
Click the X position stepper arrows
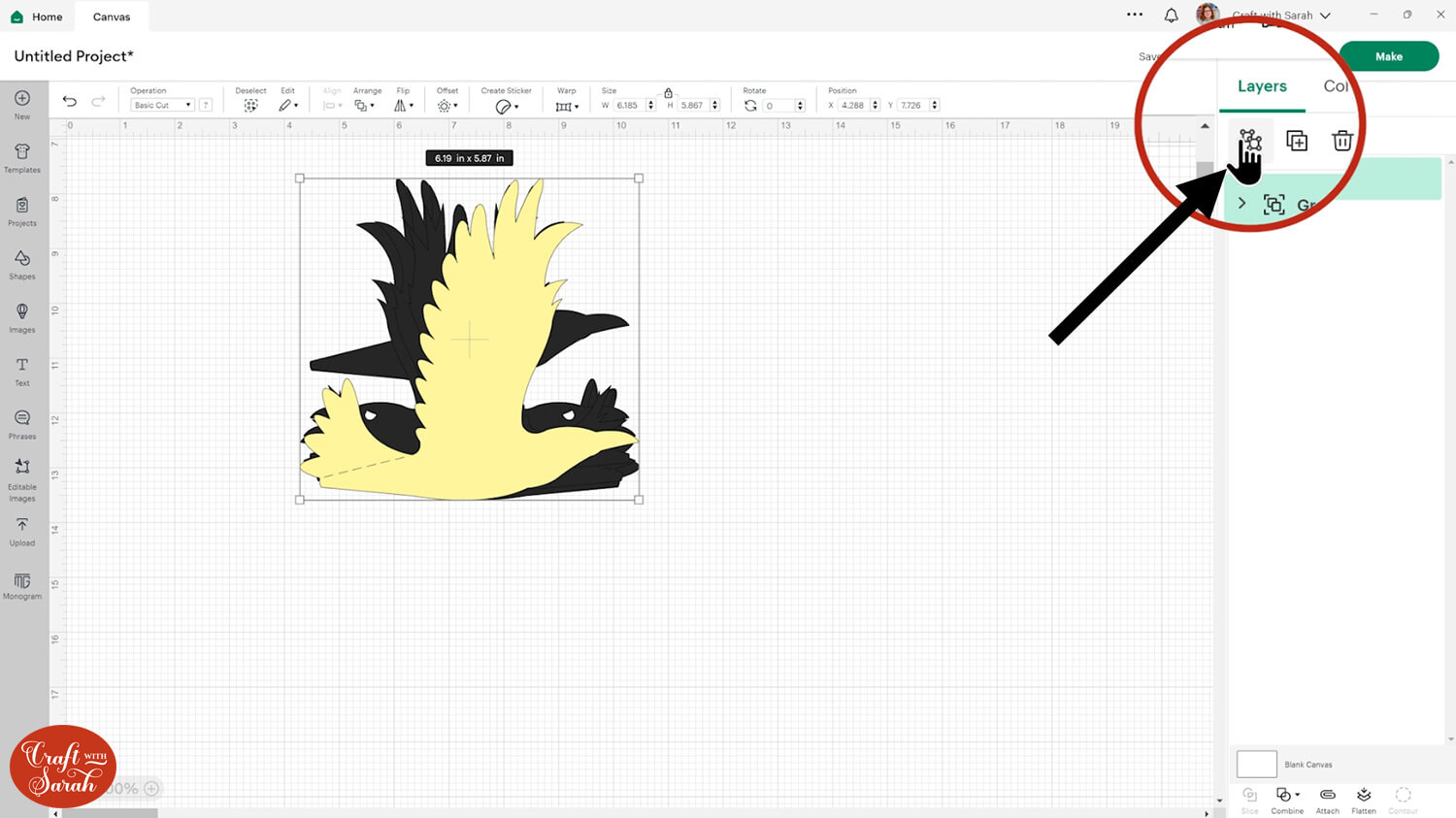click(876, 105)
